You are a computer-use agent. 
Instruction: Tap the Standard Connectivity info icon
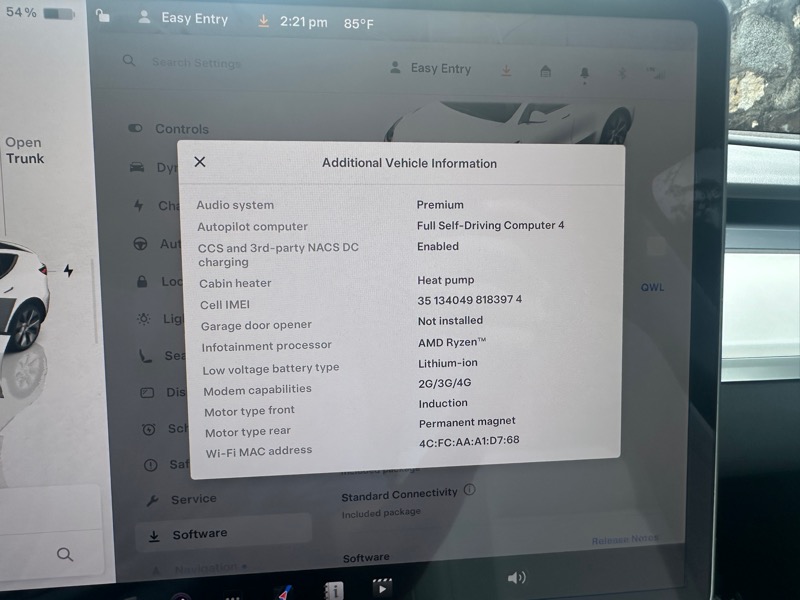point(470,490)
